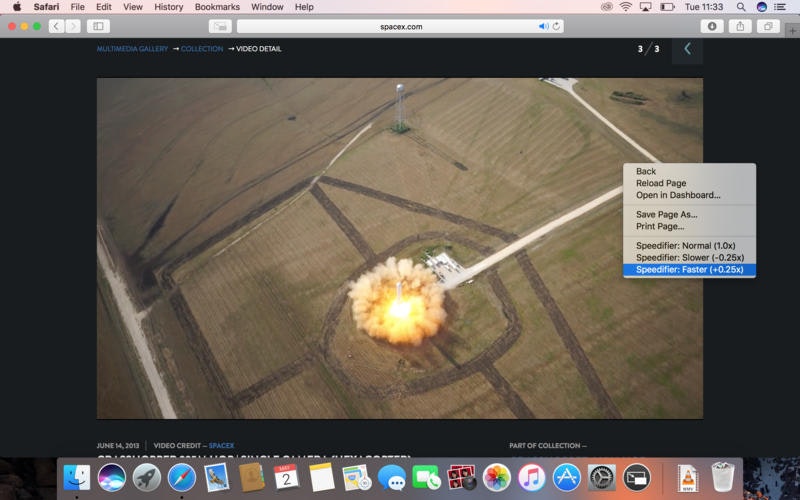Screen dimensions: 800x500
Task: Open App Store icon in Dock
Action: click(x=566, y=478)
